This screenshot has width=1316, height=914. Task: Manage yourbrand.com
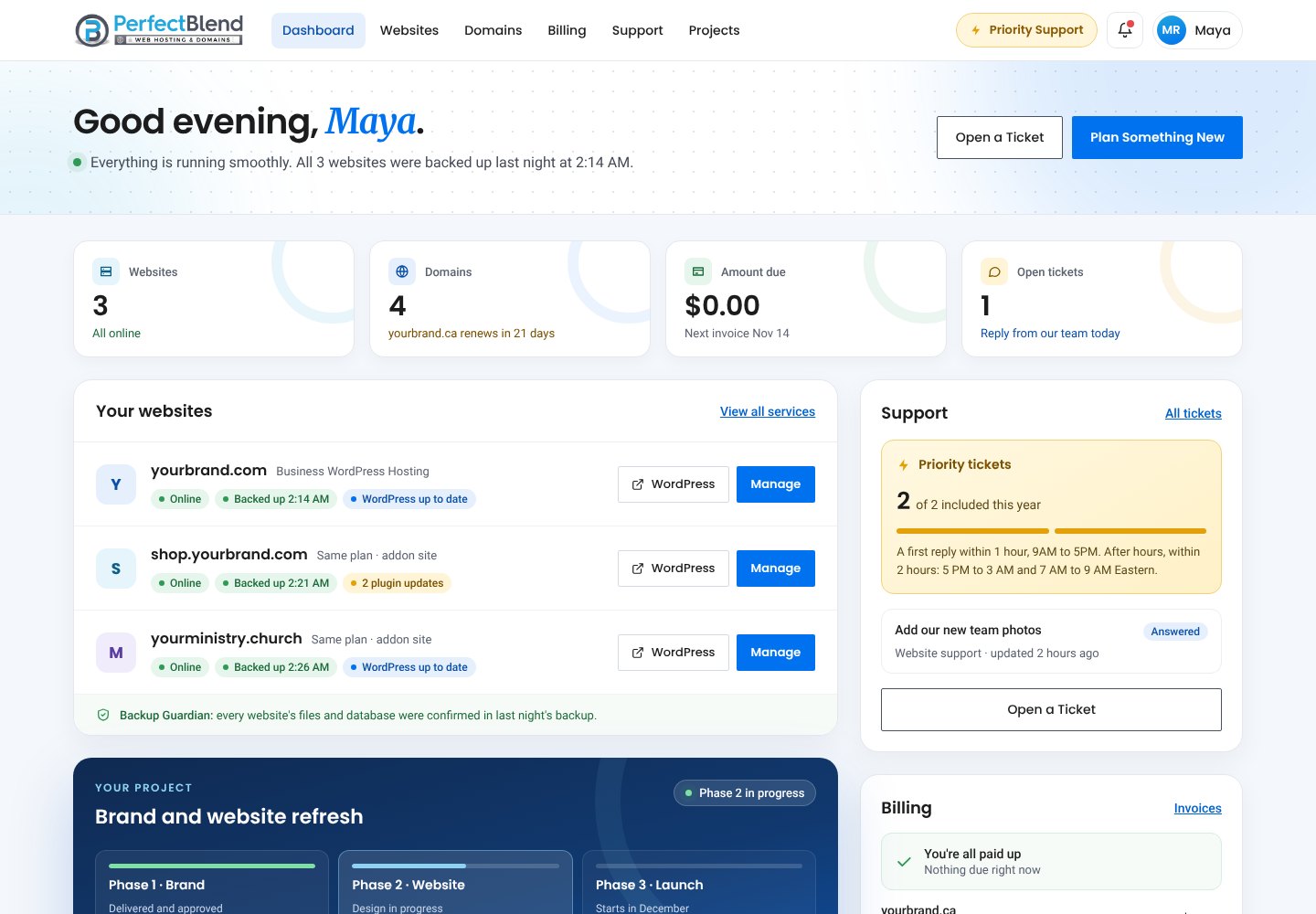coord(776,484)
